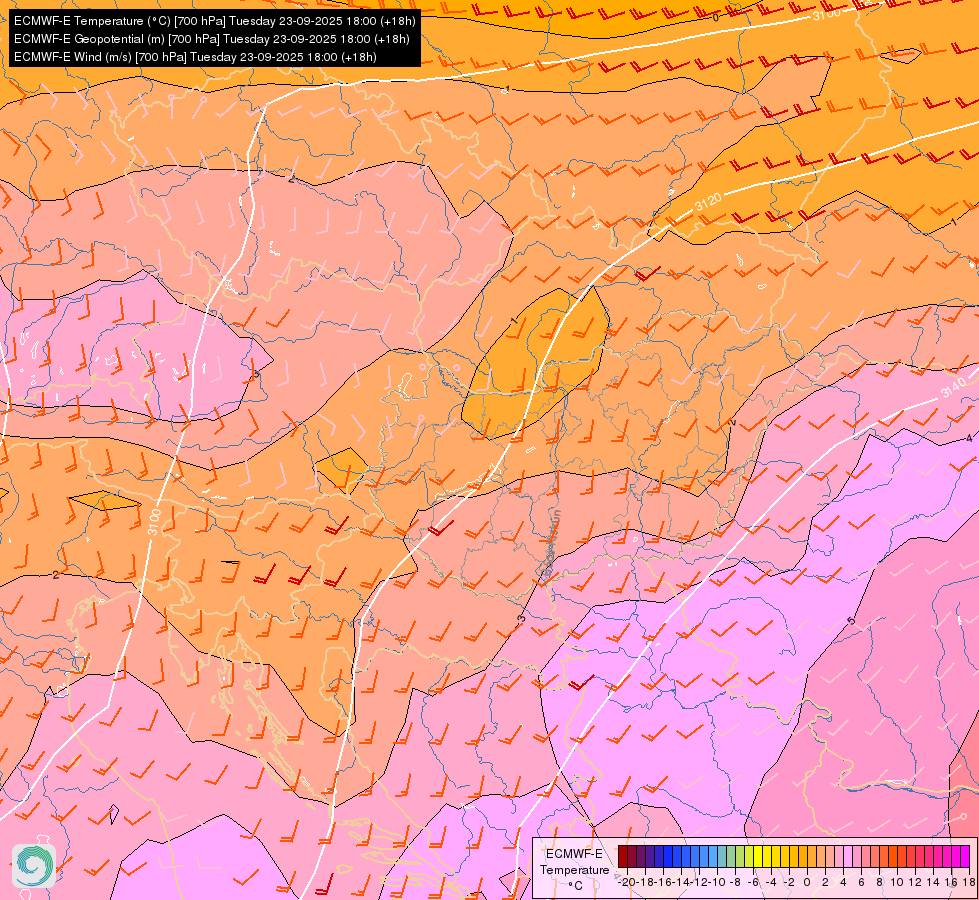Click the -8 value on the legend scale
The height and width of the screenshot is (900, 979).
[x=735, y=883]
